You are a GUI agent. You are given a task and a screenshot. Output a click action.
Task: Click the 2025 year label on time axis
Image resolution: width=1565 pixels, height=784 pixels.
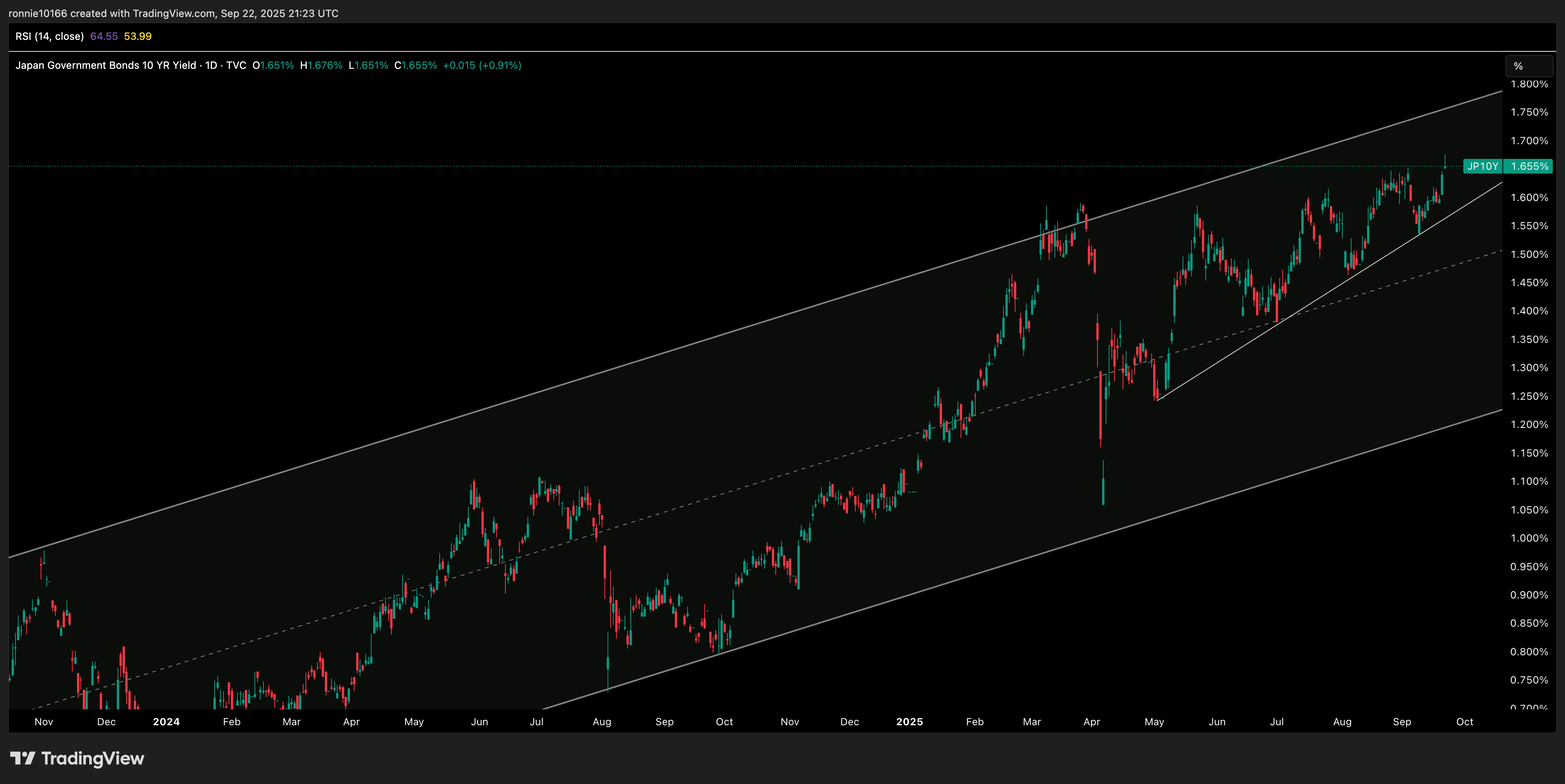tap(909, 721)
